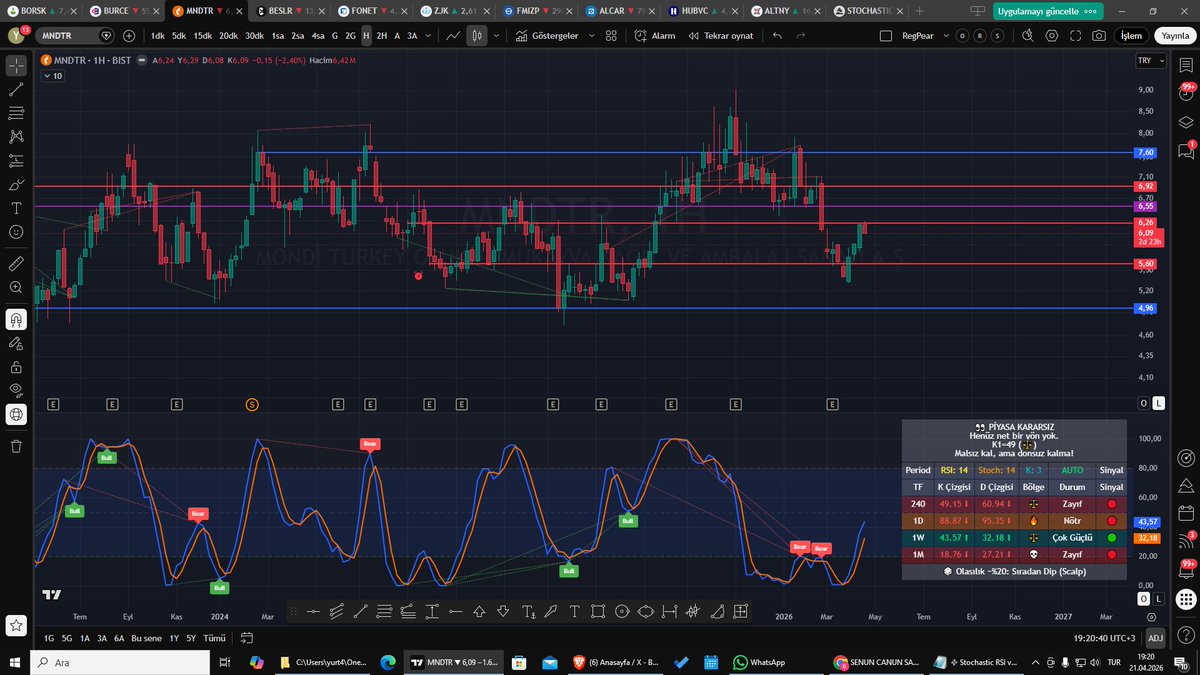Select the blue 7,60 price level label
The image size is (1200, 675).
pos(1146,152)
